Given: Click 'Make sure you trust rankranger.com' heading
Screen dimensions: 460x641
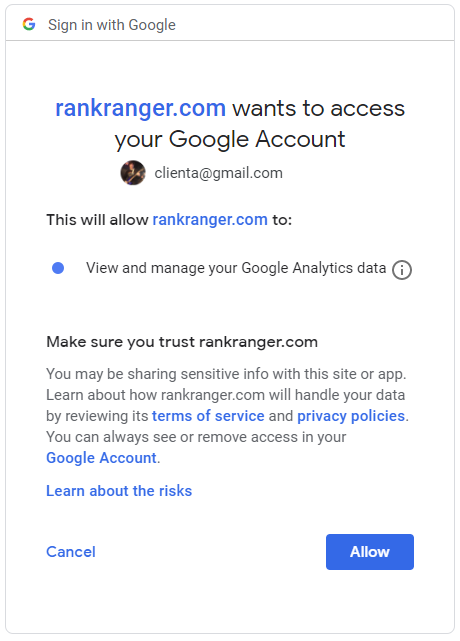Looking at the screenshot, I should [182, 342].
